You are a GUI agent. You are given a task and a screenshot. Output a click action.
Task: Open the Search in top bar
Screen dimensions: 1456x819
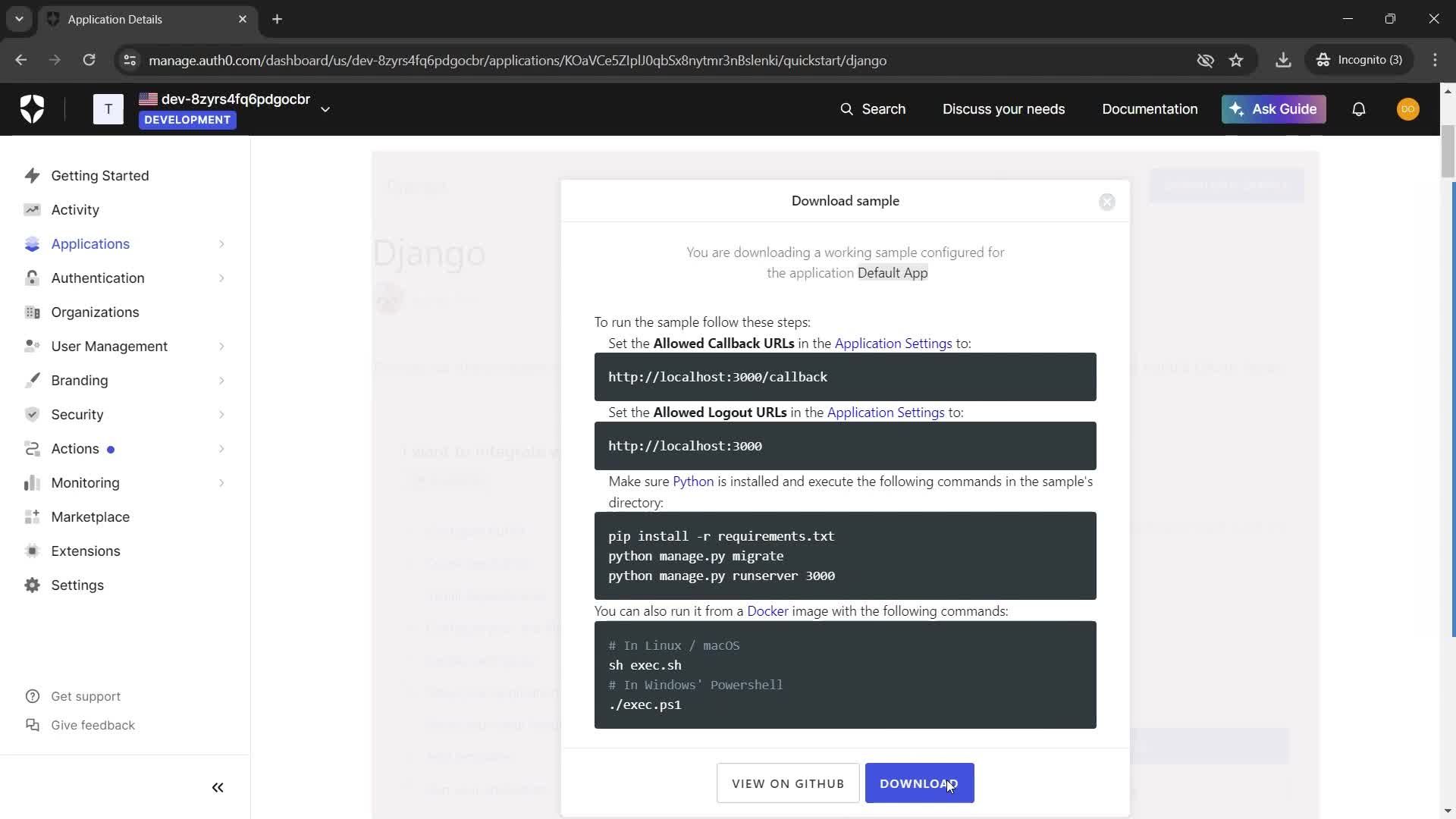(x=873, y=109)
